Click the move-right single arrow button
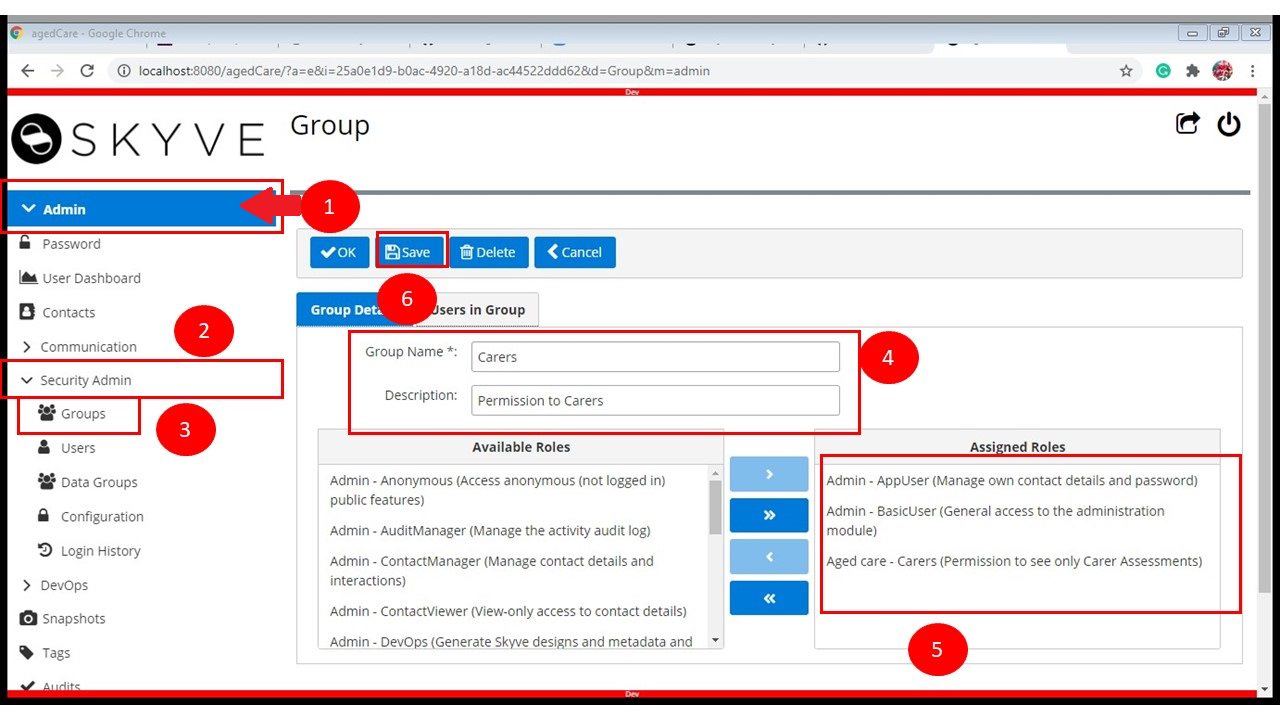 pos(769,474)
